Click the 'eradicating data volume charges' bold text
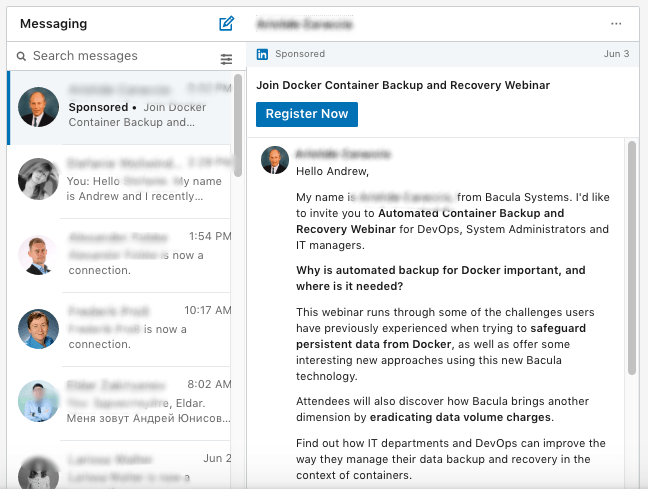Image resolution: width=648 pixels, height=489 pixels. coord(460,417)
